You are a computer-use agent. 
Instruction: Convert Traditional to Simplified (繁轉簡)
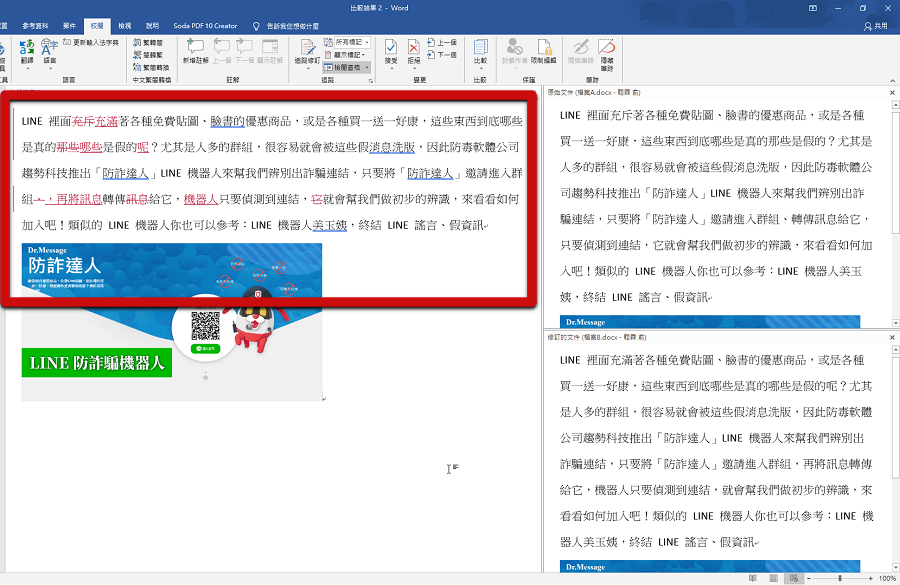click(148, 42)
